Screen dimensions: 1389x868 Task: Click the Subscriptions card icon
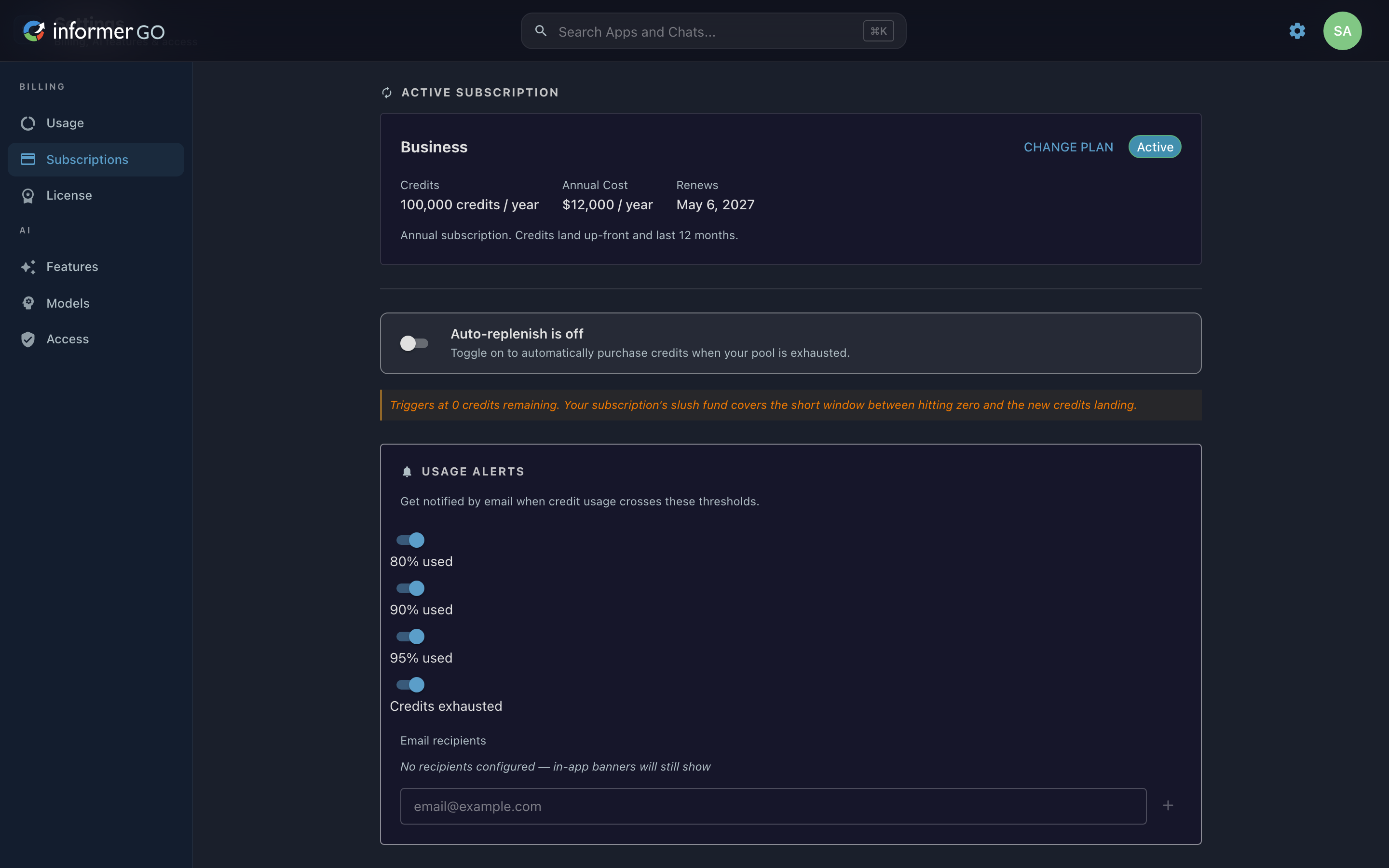(28, 160)
